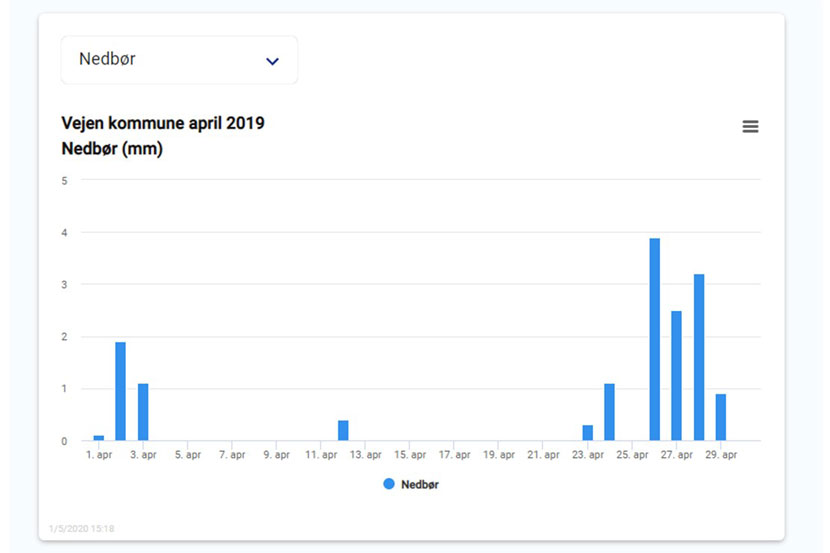
Task: Open the Nedbør parameter selector box
Action: 179,60
